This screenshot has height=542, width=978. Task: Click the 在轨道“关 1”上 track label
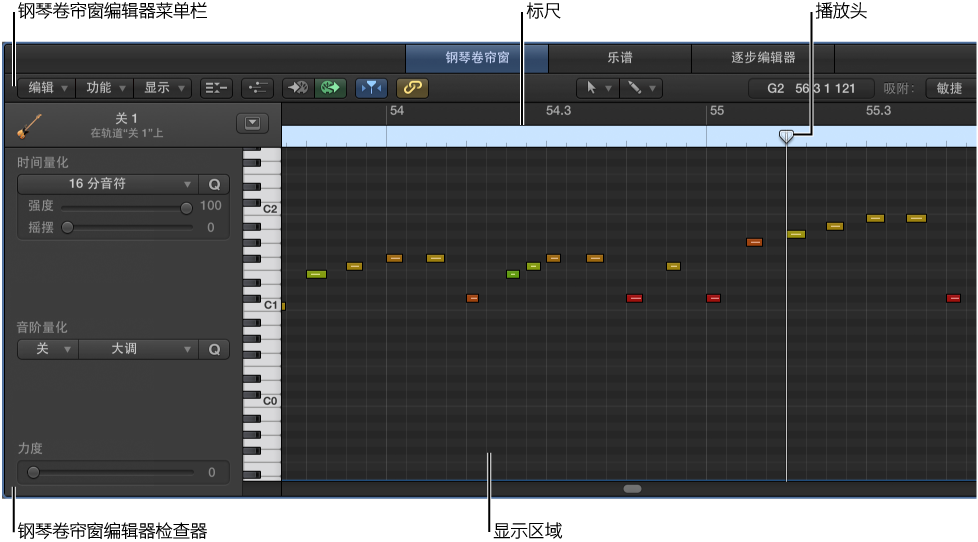pyautogui.click(x=127, y=133)
